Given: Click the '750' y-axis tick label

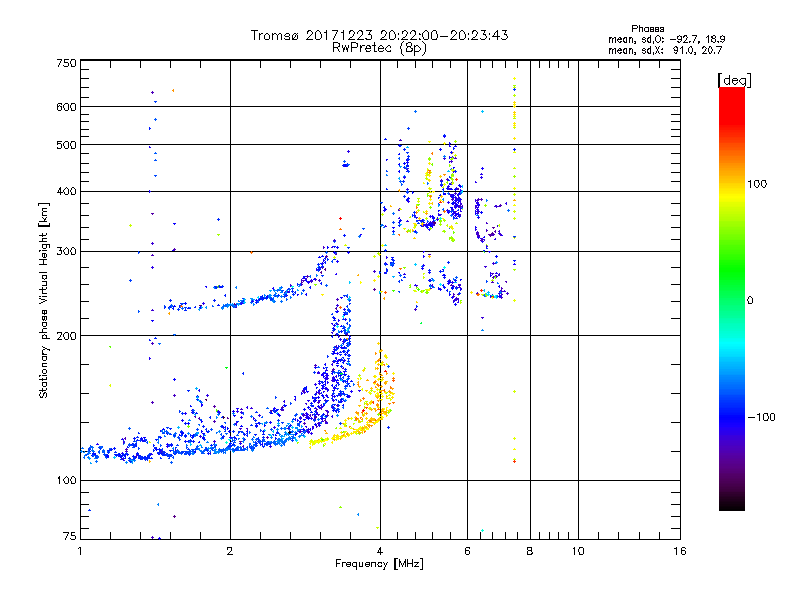Looking at the screenshot, I should [66, 63].
